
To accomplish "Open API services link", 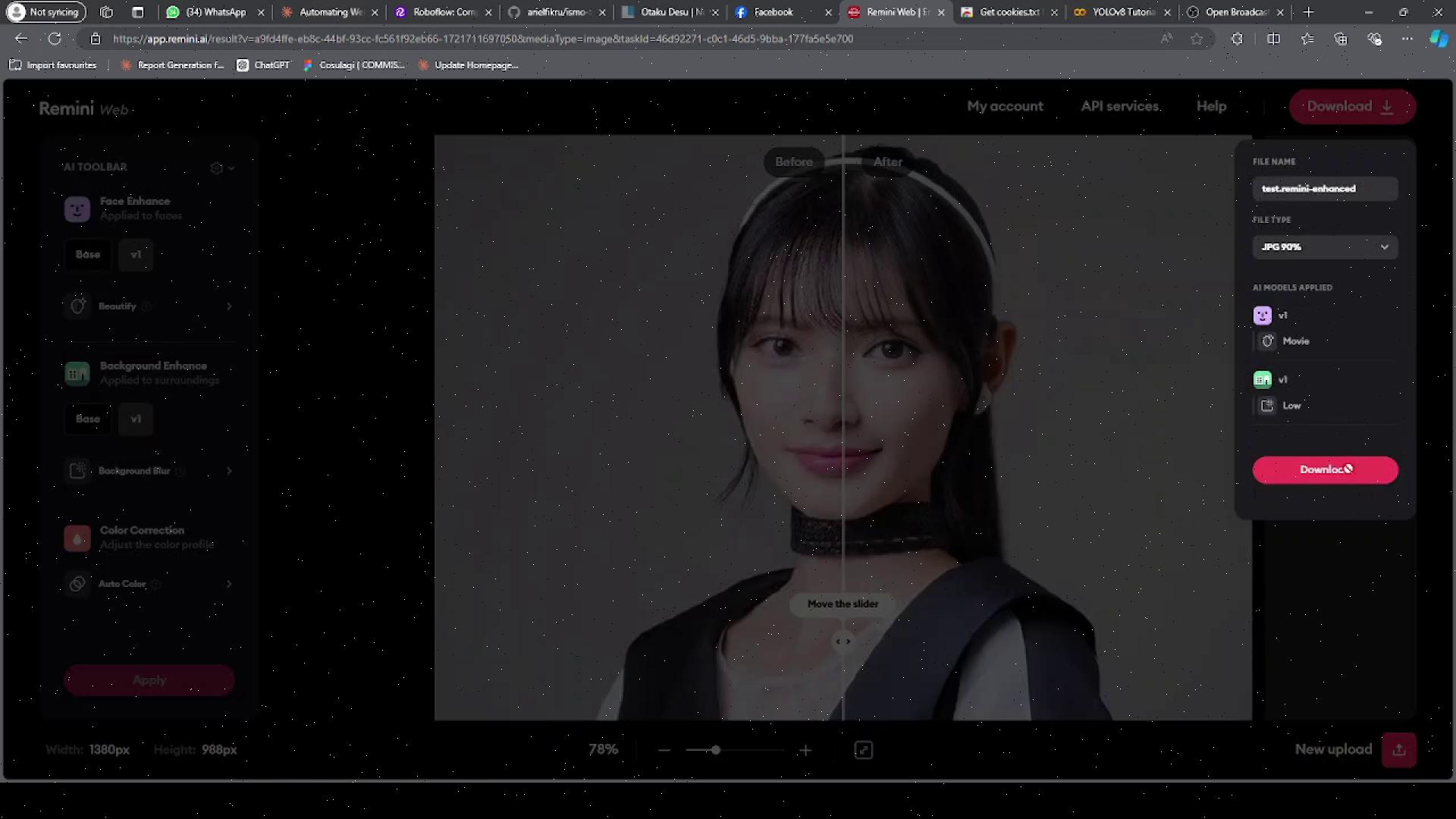I will 1120,107.
